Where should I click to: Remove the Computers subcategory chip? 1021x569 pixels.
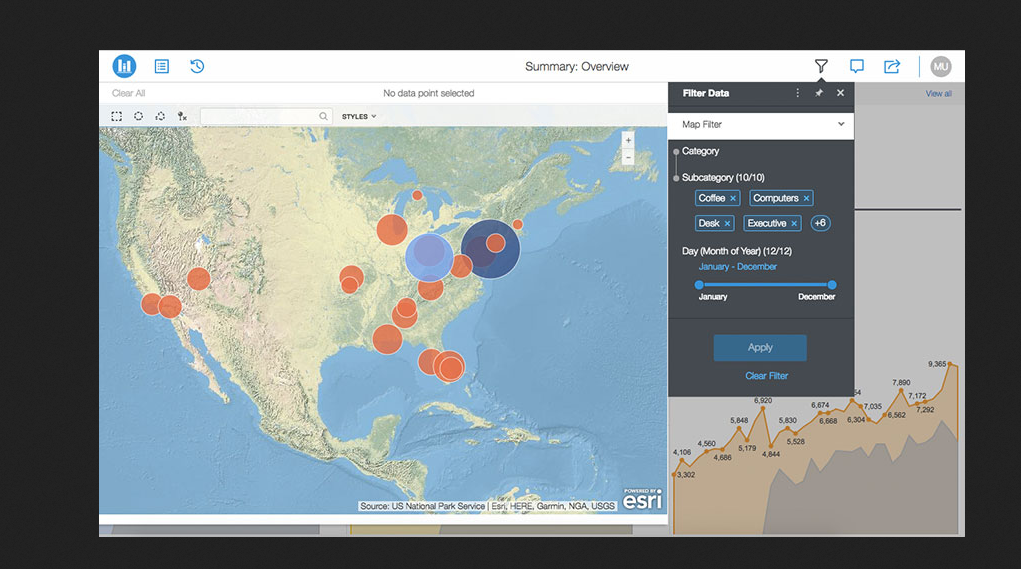tap(807, 198)
